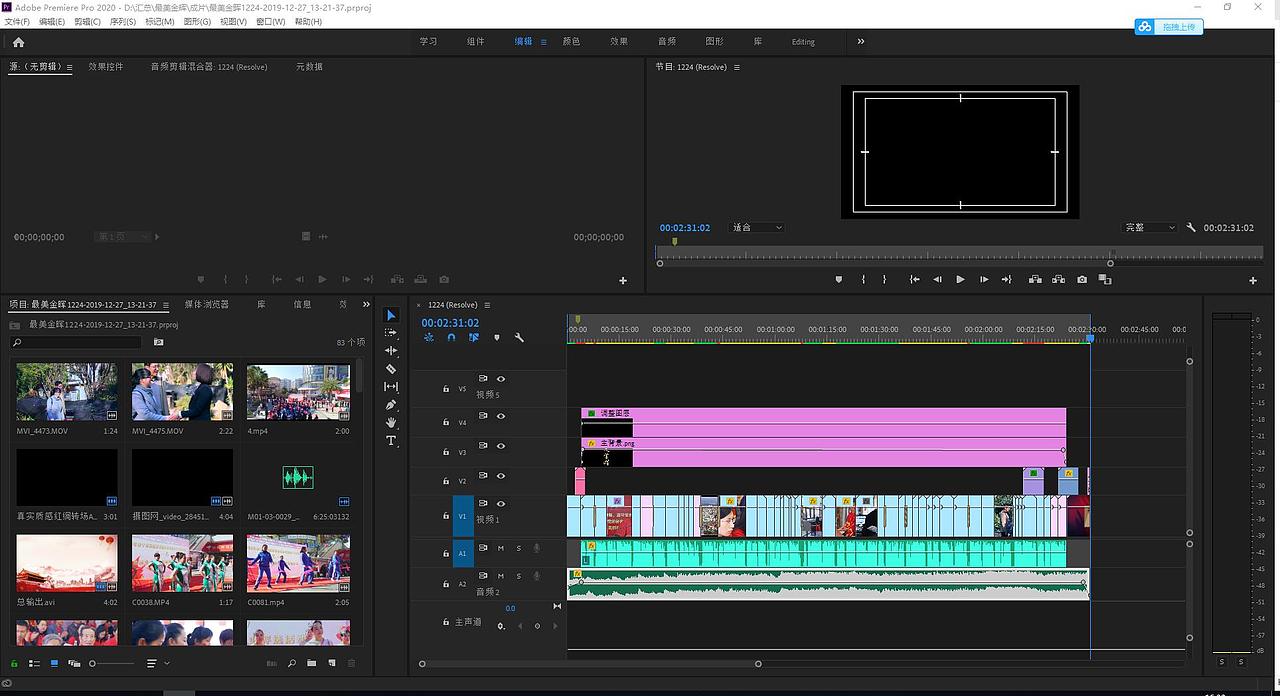This screenshot has width=1280, height=696.
Task: Select the Hand tool
Action: [x=391, y=423]
